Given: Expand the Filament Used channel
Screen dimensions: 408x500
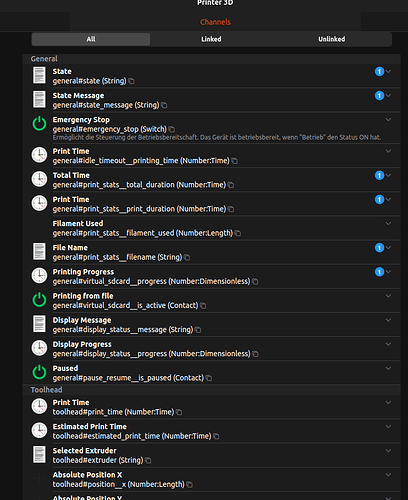Looking at the screenshot, I should tap(388, 223).
